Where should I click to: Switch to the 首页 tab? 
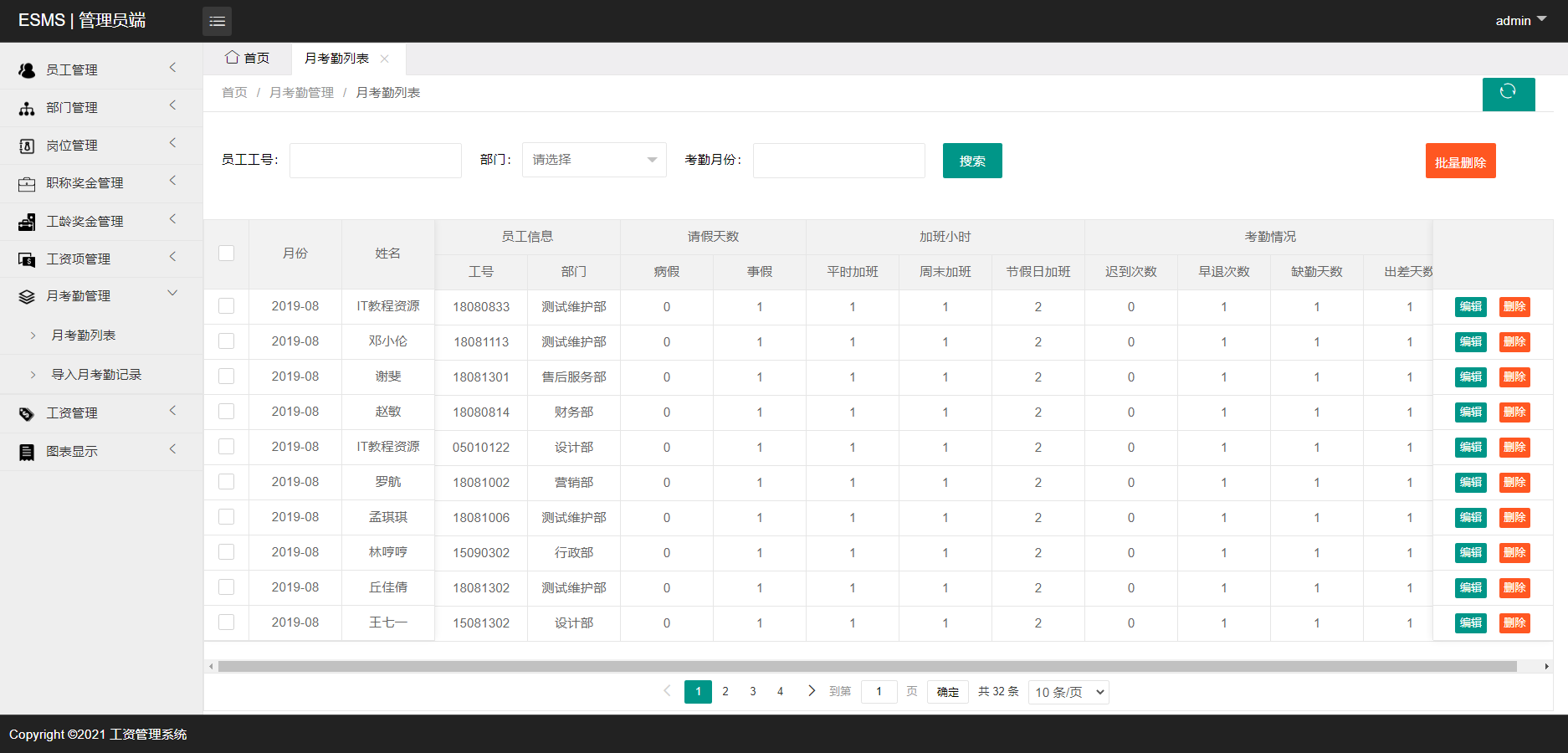click(248, 58)
